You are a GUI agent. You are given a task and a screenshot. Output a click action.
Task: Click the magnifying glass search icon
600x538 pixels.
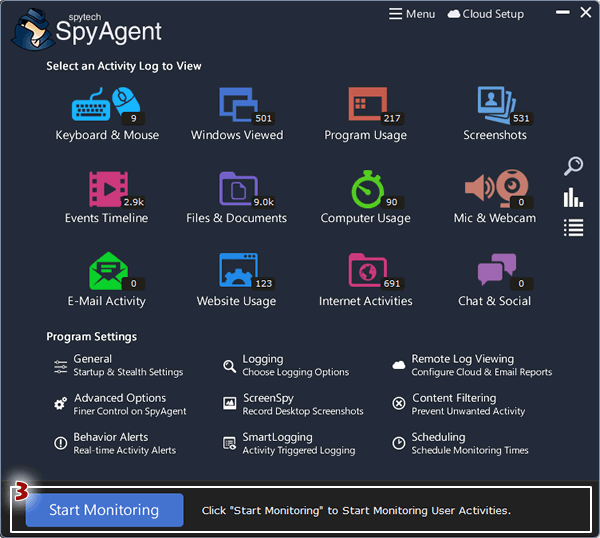pyautogui.click(x=573, y=166)
